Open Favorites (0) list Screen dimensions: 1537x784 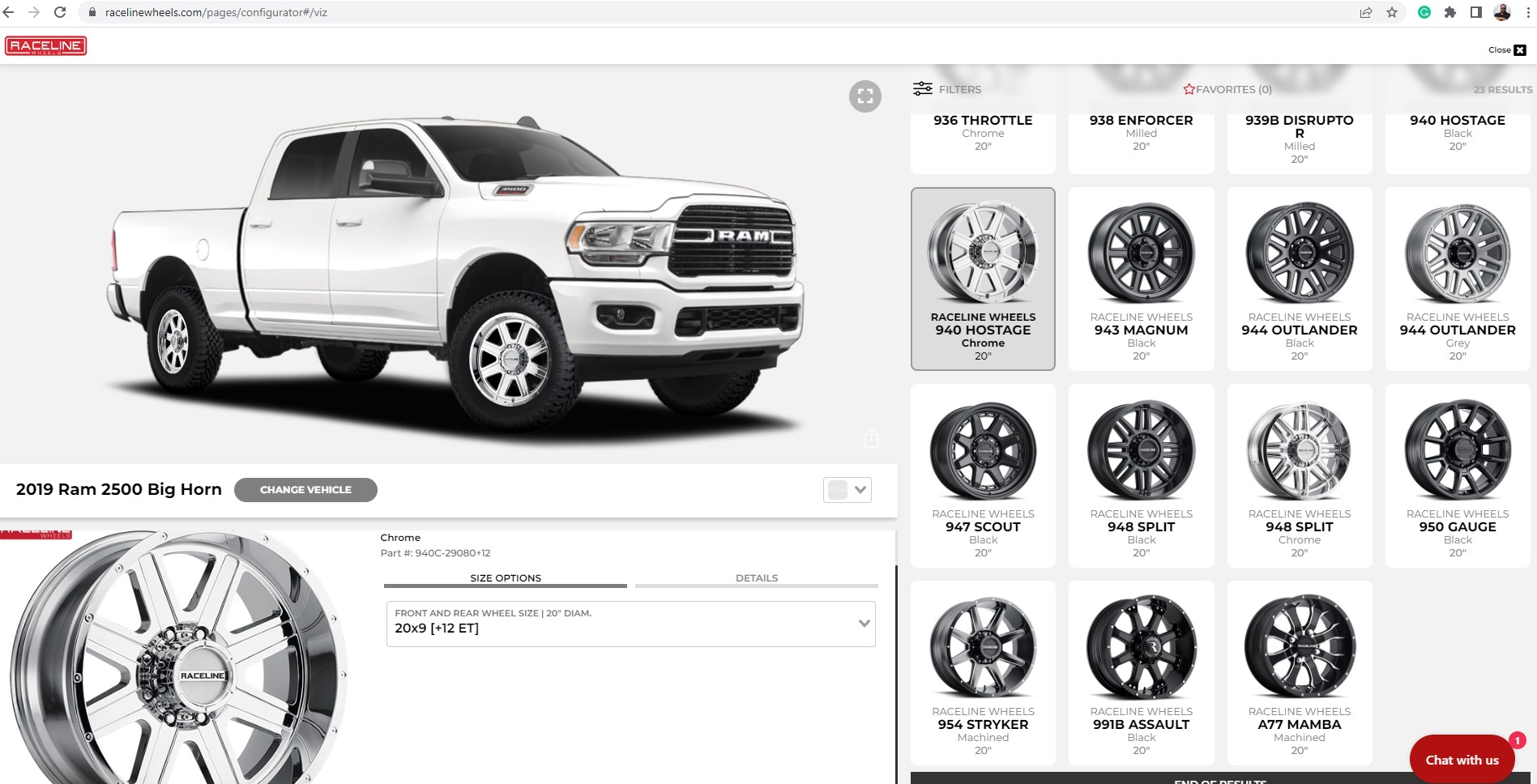pyautogui.click(x=1227, y=89)
